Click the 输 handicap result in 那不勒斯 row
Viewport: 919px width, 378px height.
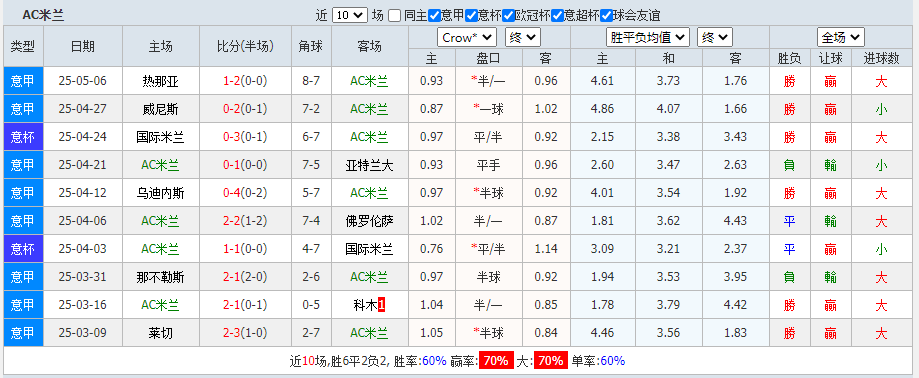coord(830,277)
